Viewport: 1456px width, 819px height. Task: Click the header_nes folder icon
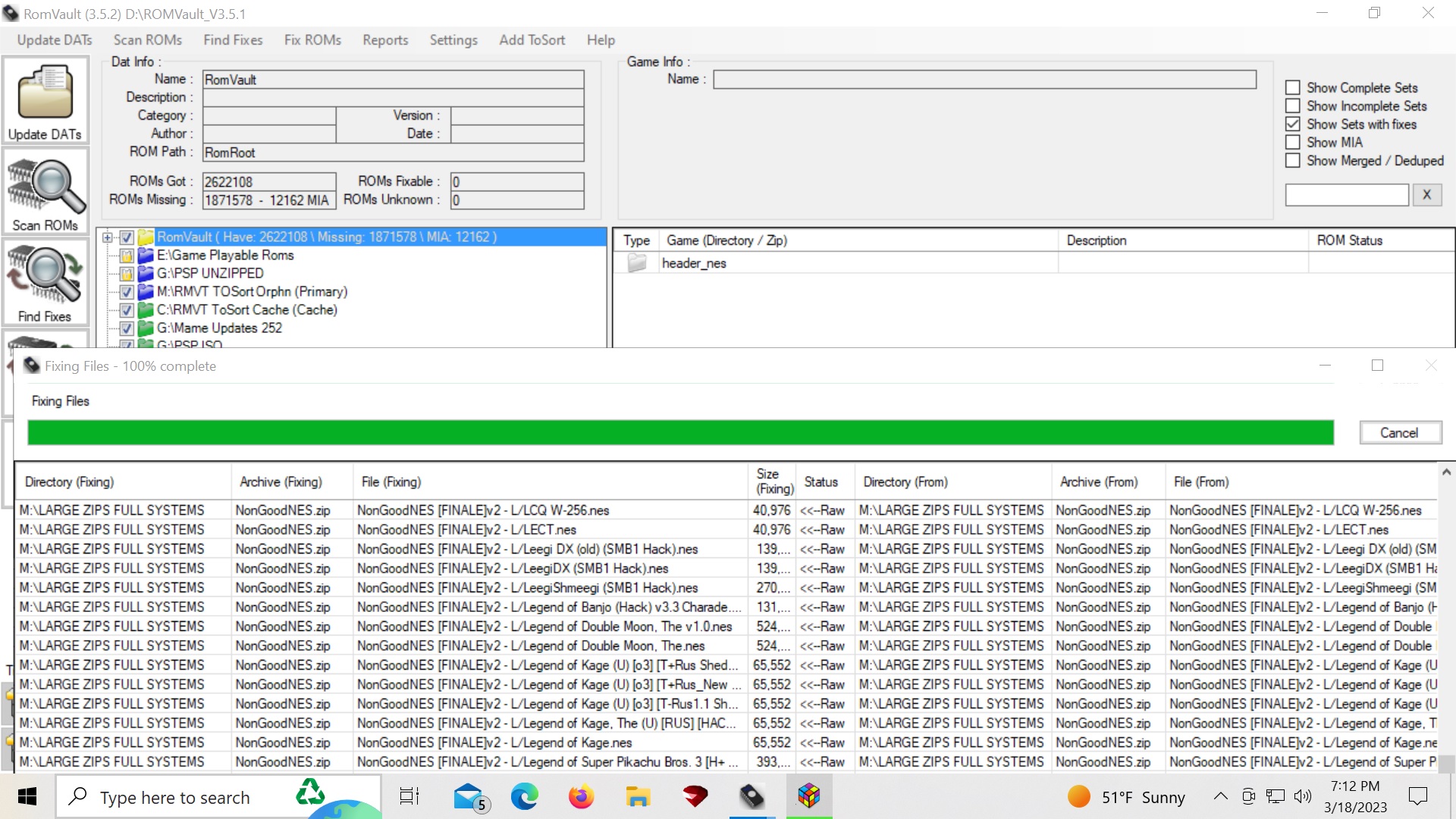pyautogui.click(x=637, y=263)
